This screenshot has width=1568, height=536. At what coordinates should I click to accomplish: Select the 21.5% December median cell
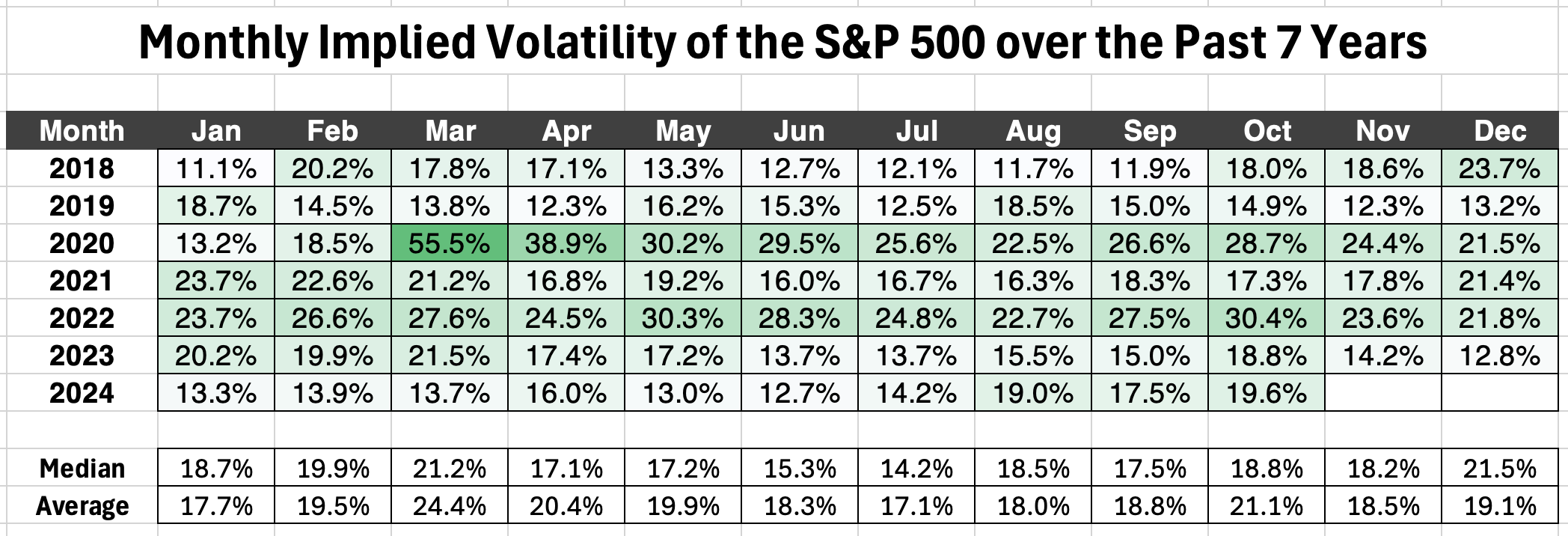(x=1500, y=469)
